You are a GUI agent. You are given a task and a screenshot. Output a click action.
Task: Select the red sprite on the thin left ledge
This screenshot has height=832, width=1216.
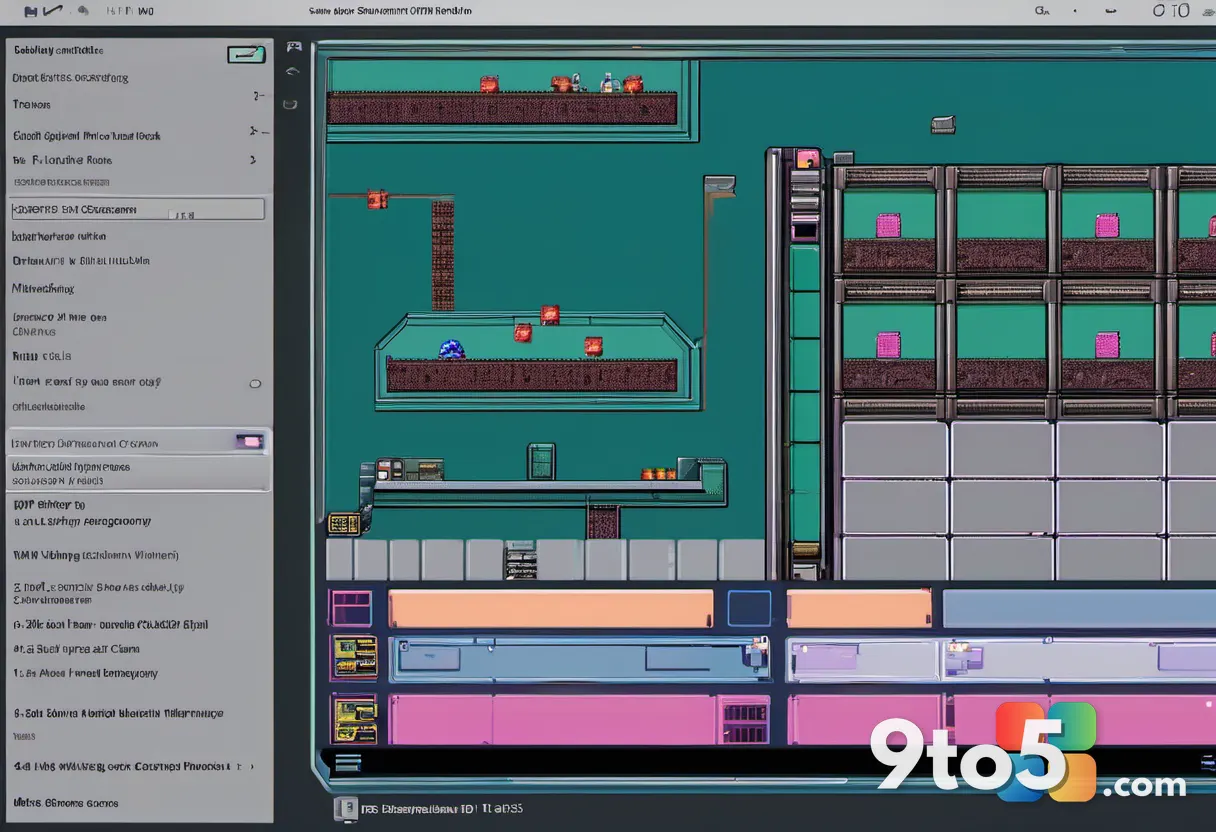tap(377, 199)
